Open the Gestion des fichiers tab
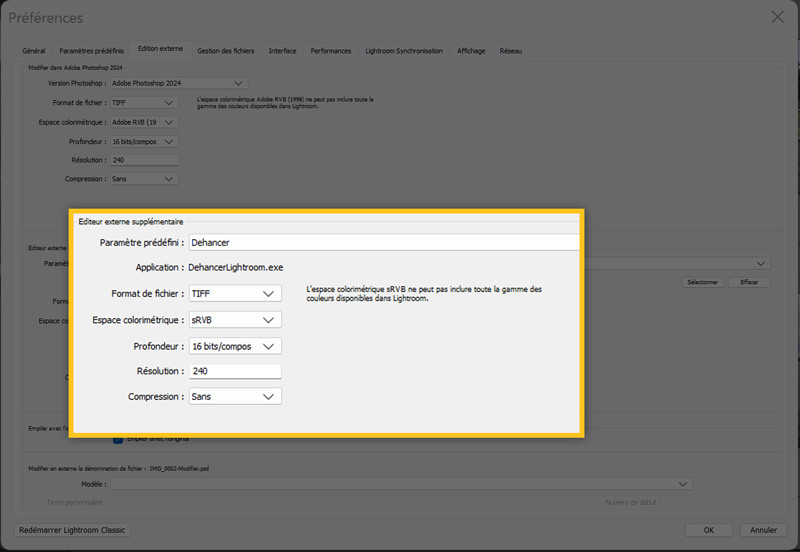This screenshot has height=552, width=800. point(226,51)
